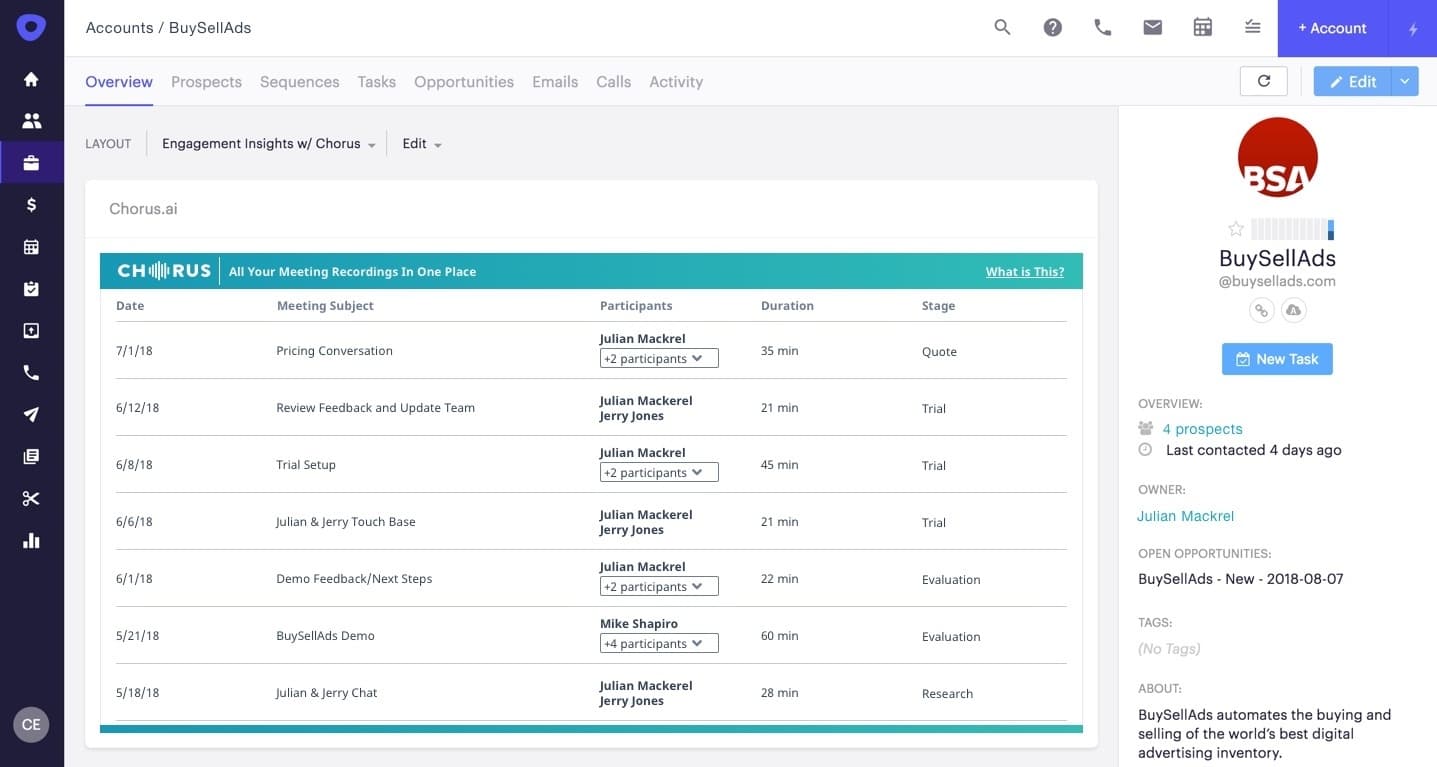Expand +4 participants for BuySellAds Demo
Viewport: 1437px width, 767px height.
click(658, 644)
